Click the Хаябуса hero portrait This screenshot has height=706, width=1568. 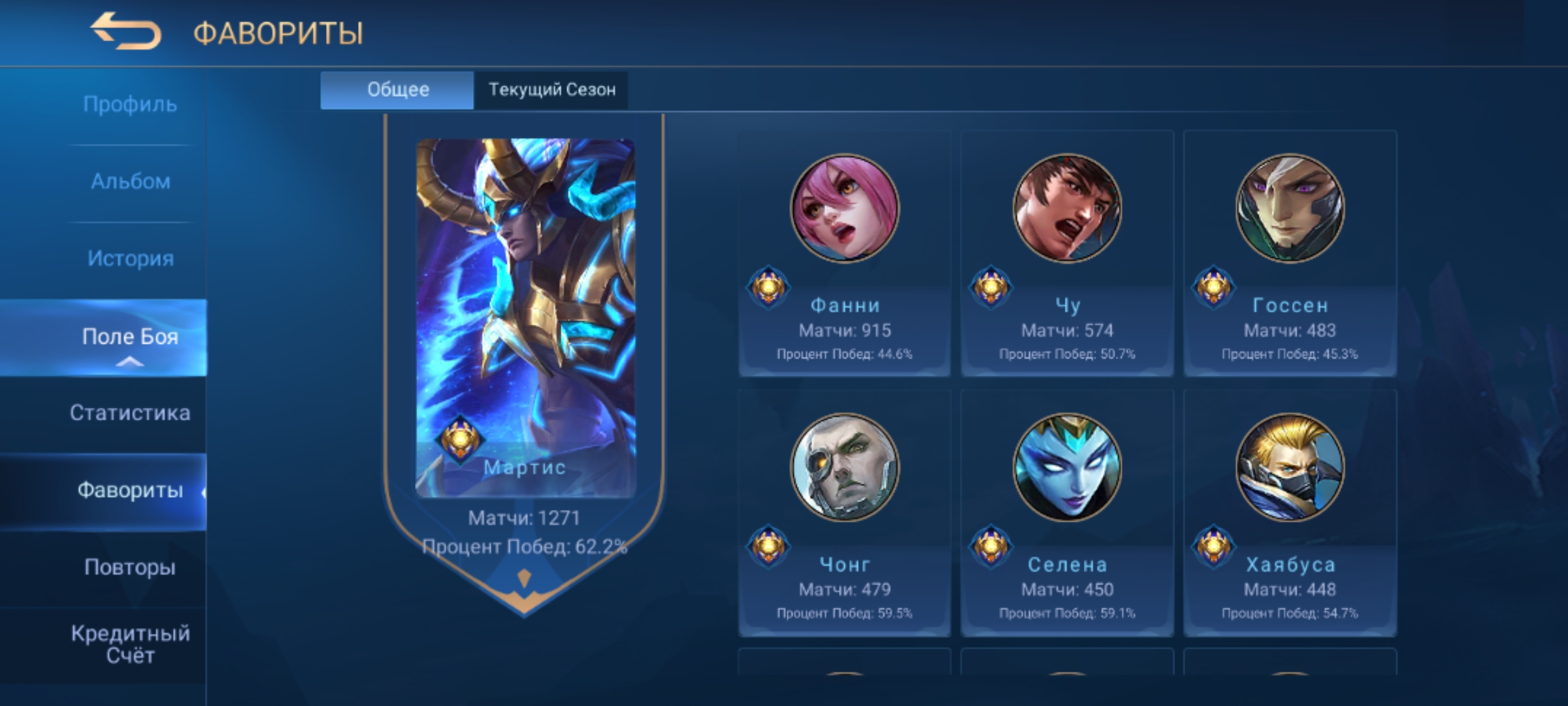coord(1290,467)
